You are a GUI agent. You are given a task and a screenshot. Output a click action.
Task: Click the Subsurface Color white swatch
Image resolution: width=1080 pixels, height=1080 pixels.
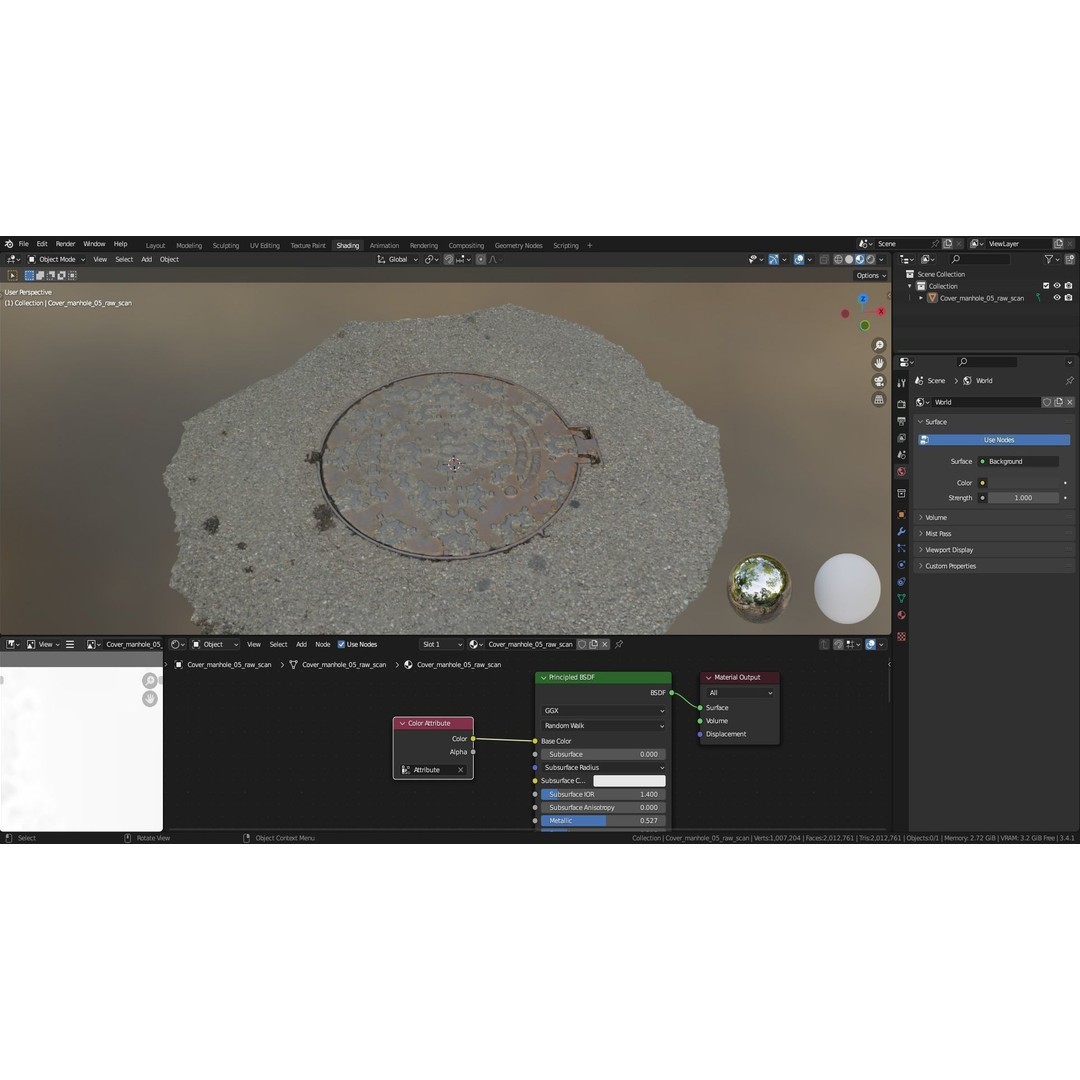pos(630,781)
